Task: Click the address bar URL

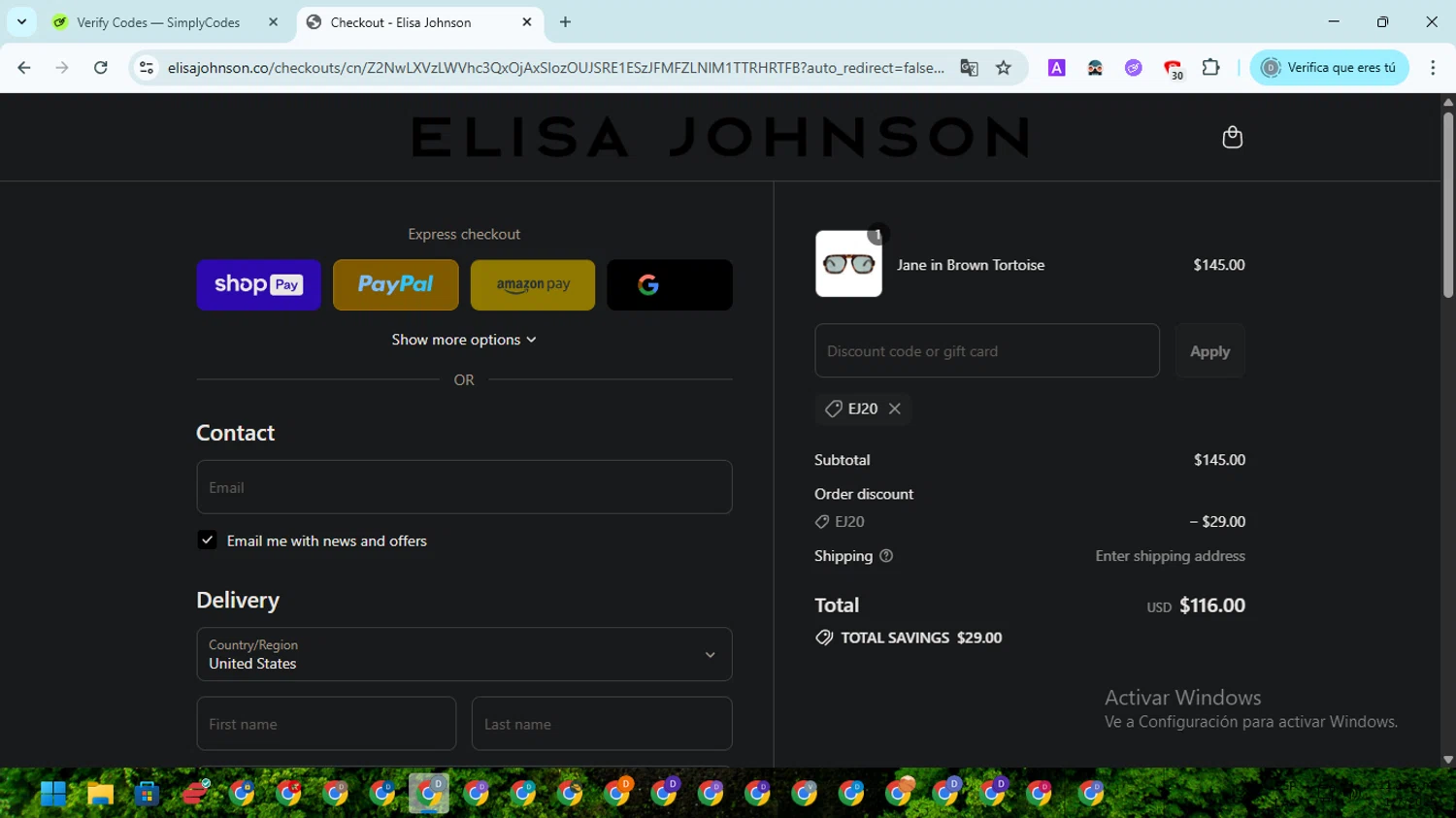Action: pyautogui.click(x=555, y=67)
